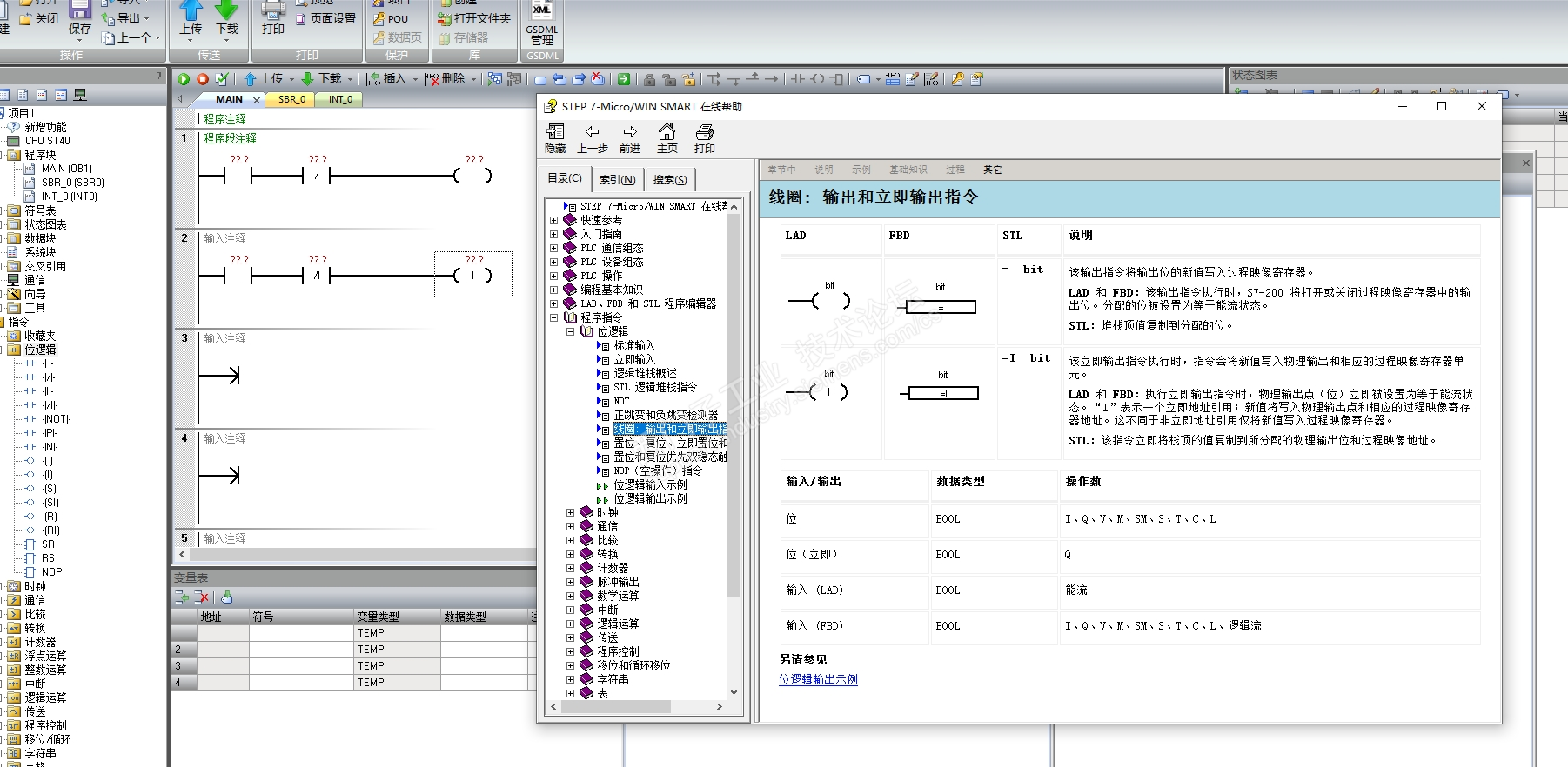Click the help contents vertical scrollbar down arrow
Viewport: 1568px width, 767px height.
[x=734, y=692]
